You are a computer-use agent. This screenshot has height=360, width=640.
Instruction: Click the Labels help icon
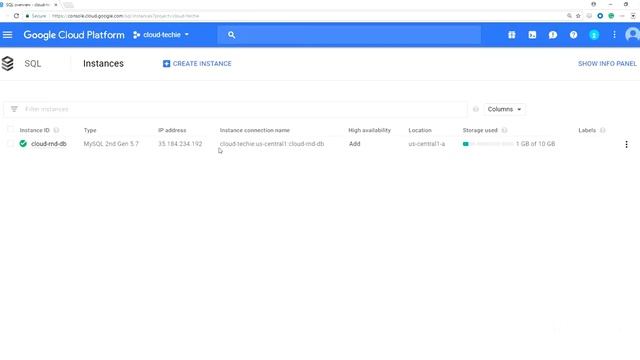pos(602,130)
